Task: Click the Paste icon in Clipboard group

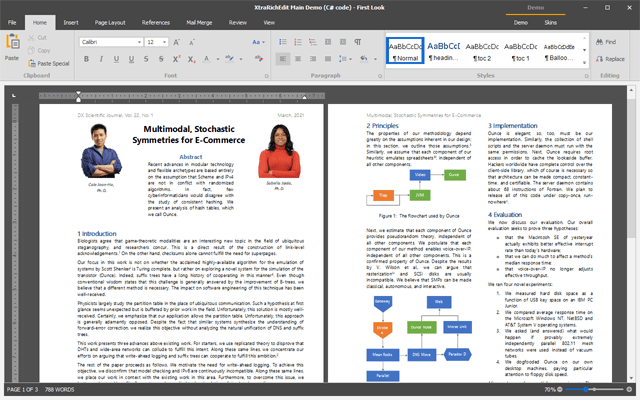Action: [x=12, y=43]
